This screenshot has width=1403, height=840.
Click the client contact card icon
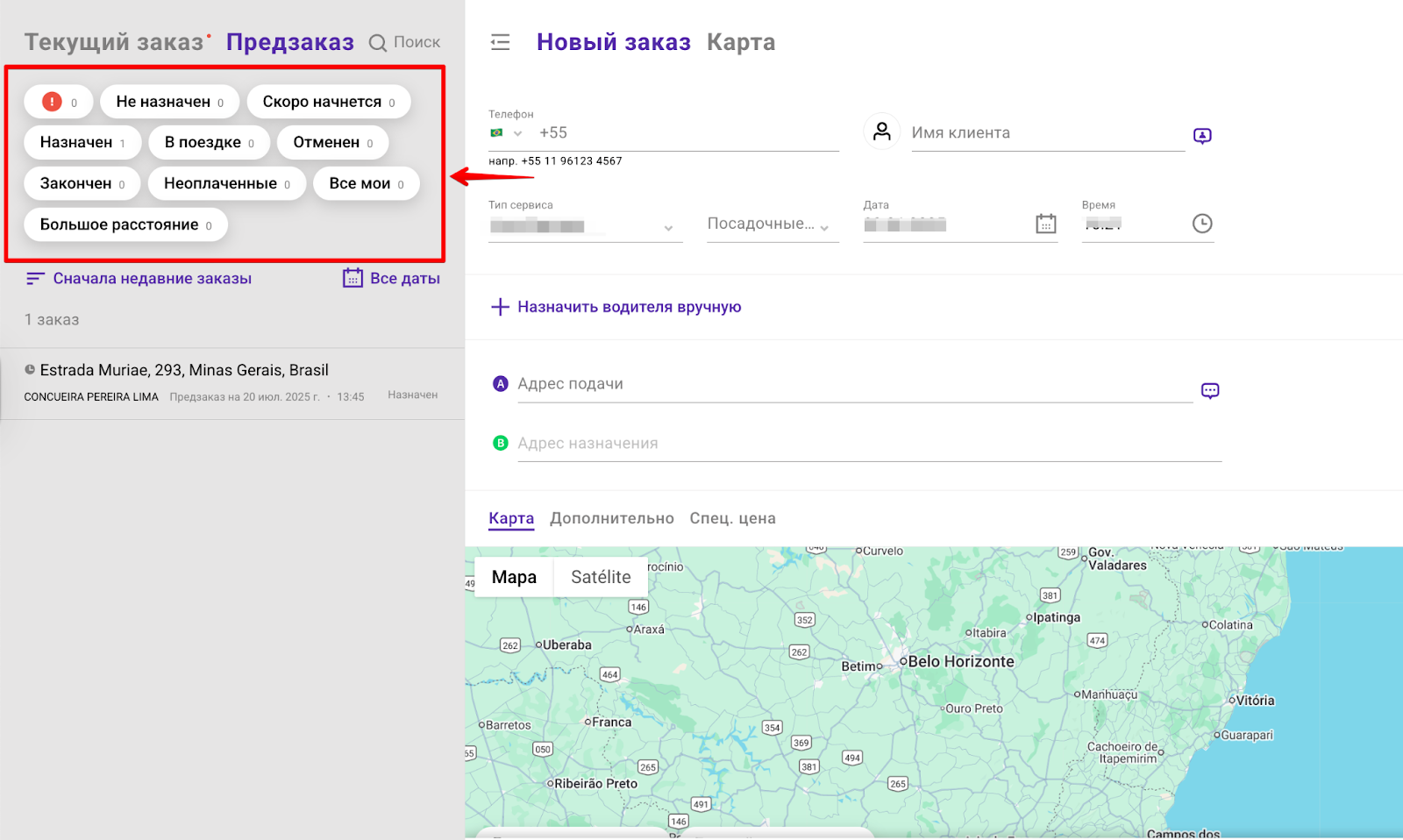(x=1202, y=135)
